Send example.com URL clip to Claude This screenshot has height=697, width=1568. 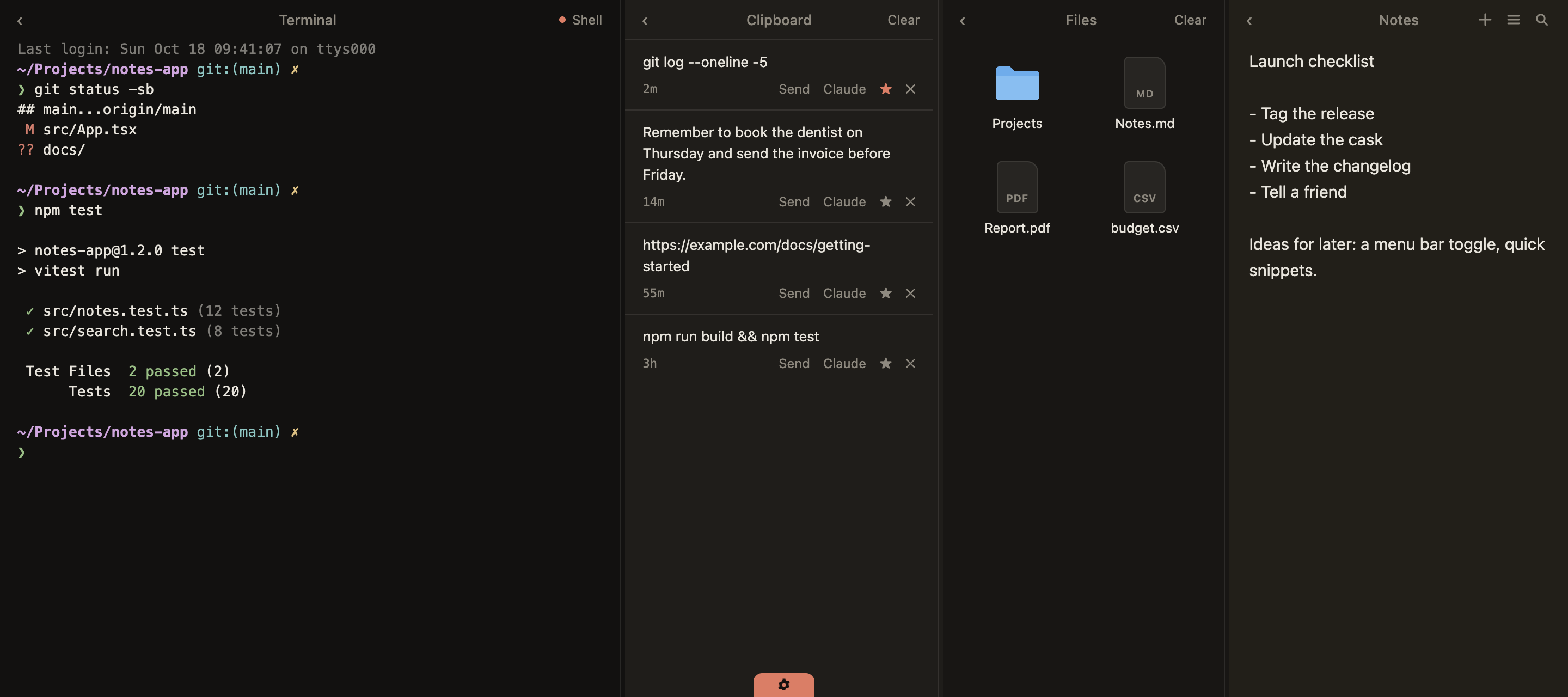click(844, 294)
